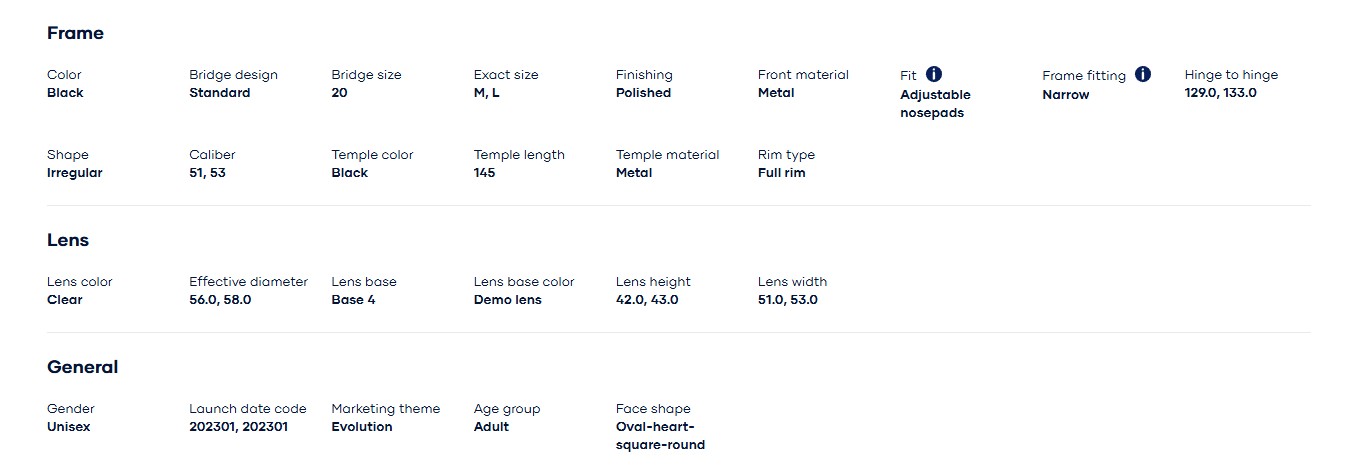Click the Face shape value text

pos(661,436)
